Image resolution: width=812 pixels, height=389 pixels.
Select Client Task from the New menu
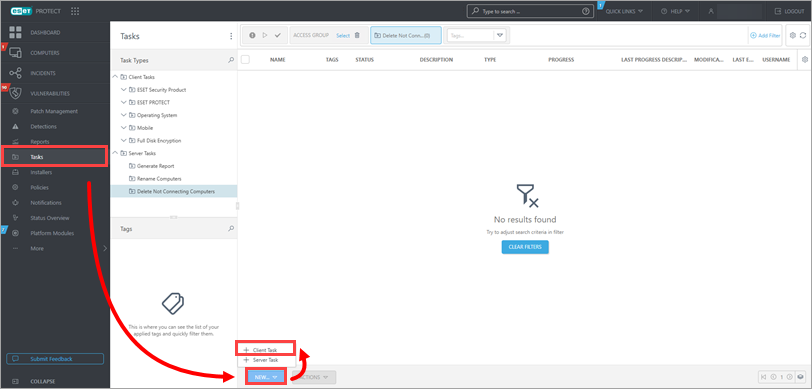[x=265, y=350]
